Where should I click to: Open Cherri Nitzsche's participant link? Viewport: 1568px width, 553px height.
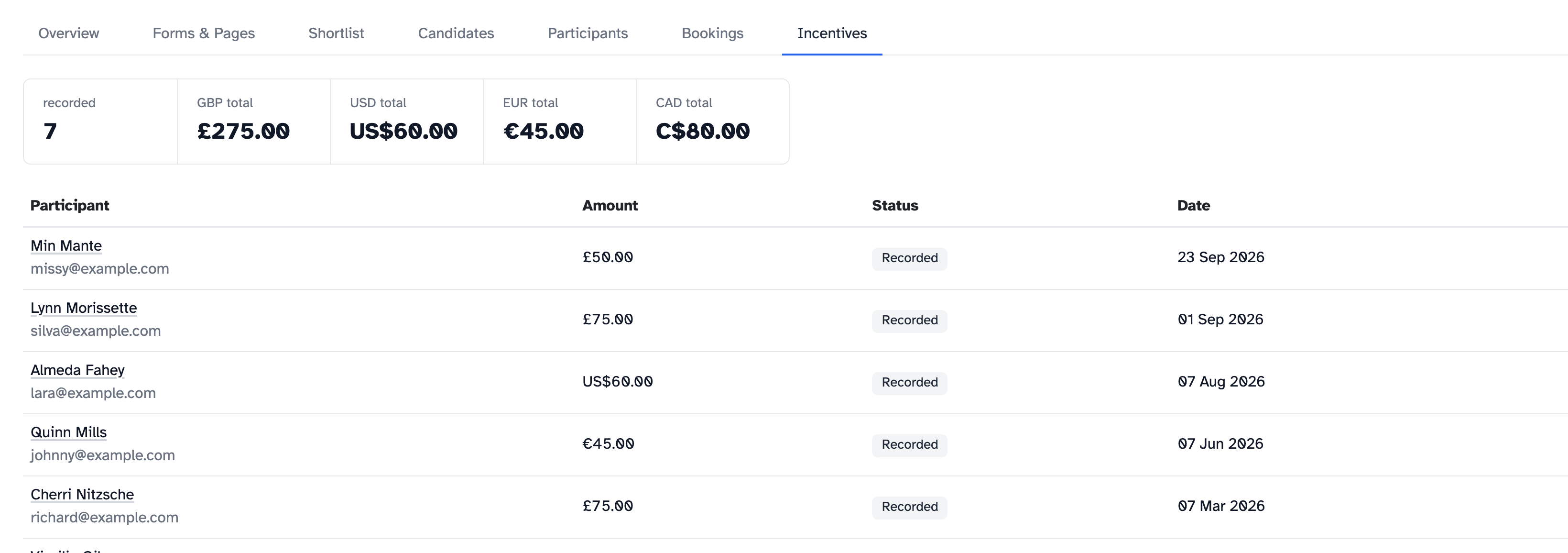coord(82,494)
